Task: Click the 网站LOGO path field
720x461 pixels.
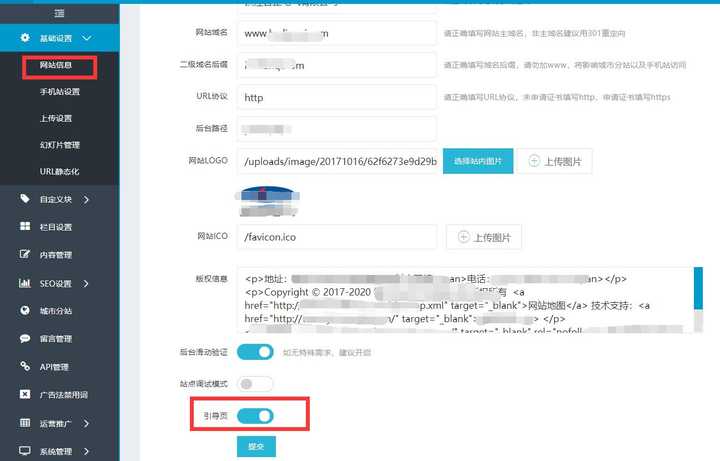Action: pos(337,161)
